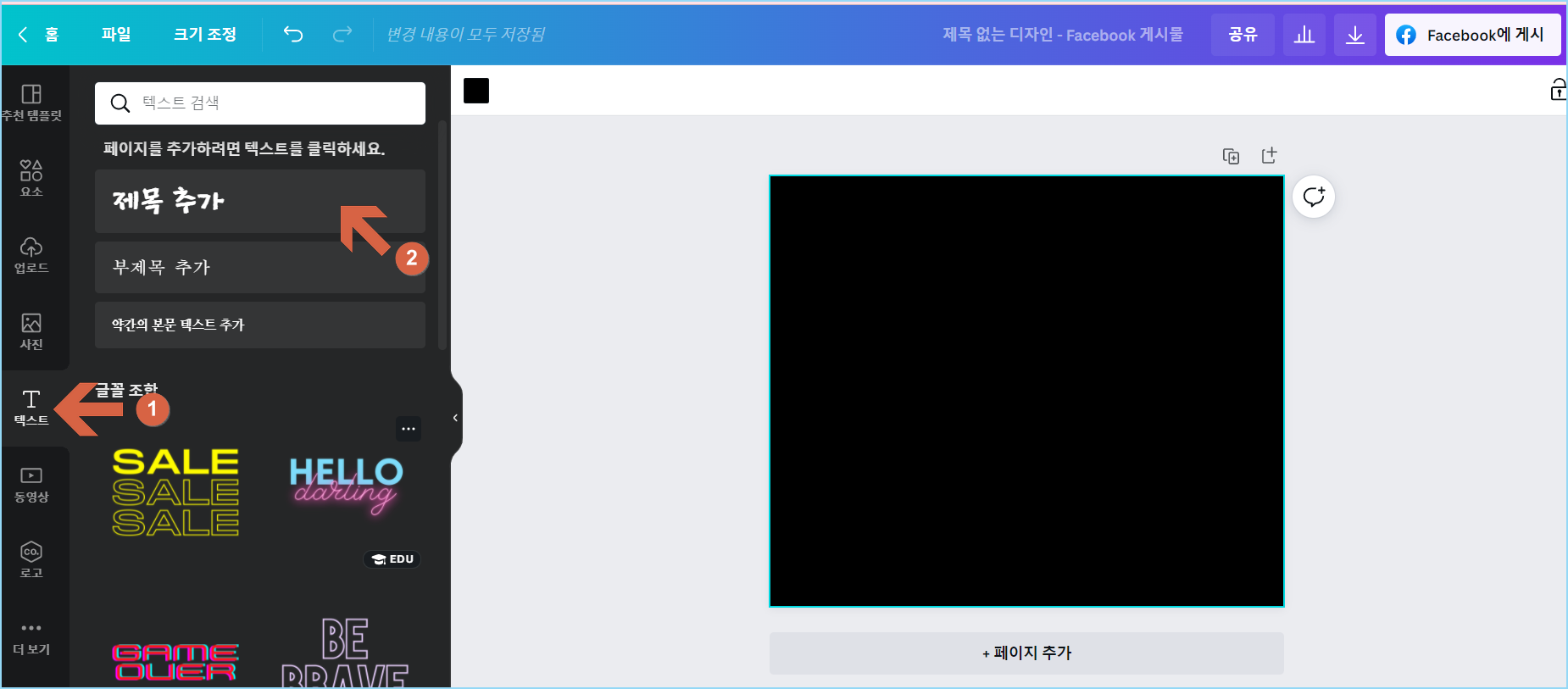Image resolution: width=1568 pixels, height=689 pixels.
Task: Click the search magnifier icon
Action: [120, 103]
